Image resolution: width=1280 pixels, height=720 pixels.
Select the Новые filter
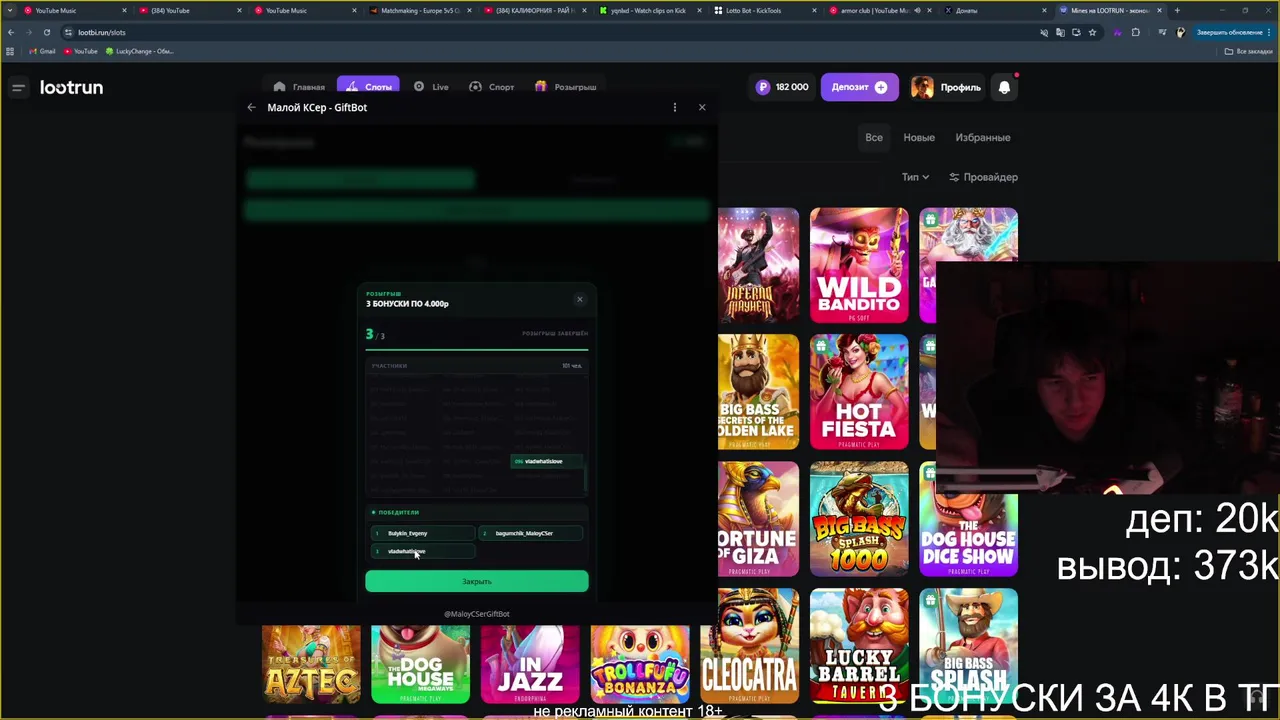pos(919,138)
